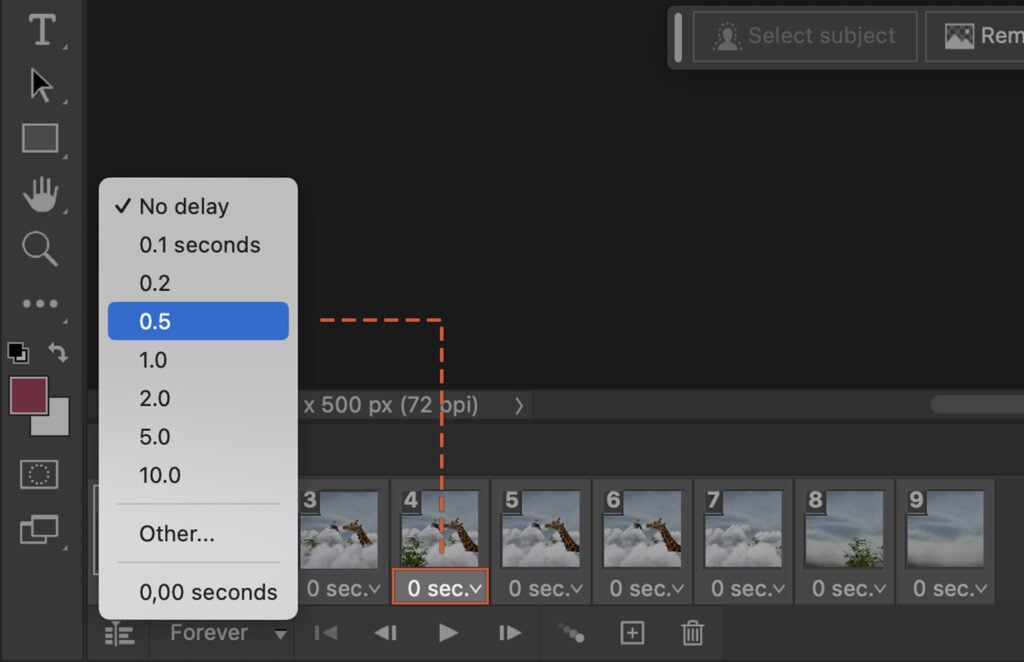Select the Path Selection tool

point(41,85)
